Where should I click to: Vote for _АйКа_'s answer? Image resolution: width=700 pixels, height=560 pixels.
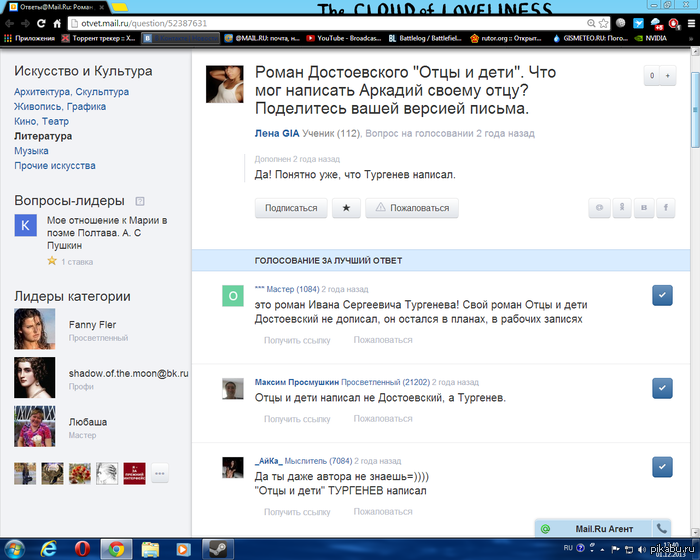click(x=662, y=467)
